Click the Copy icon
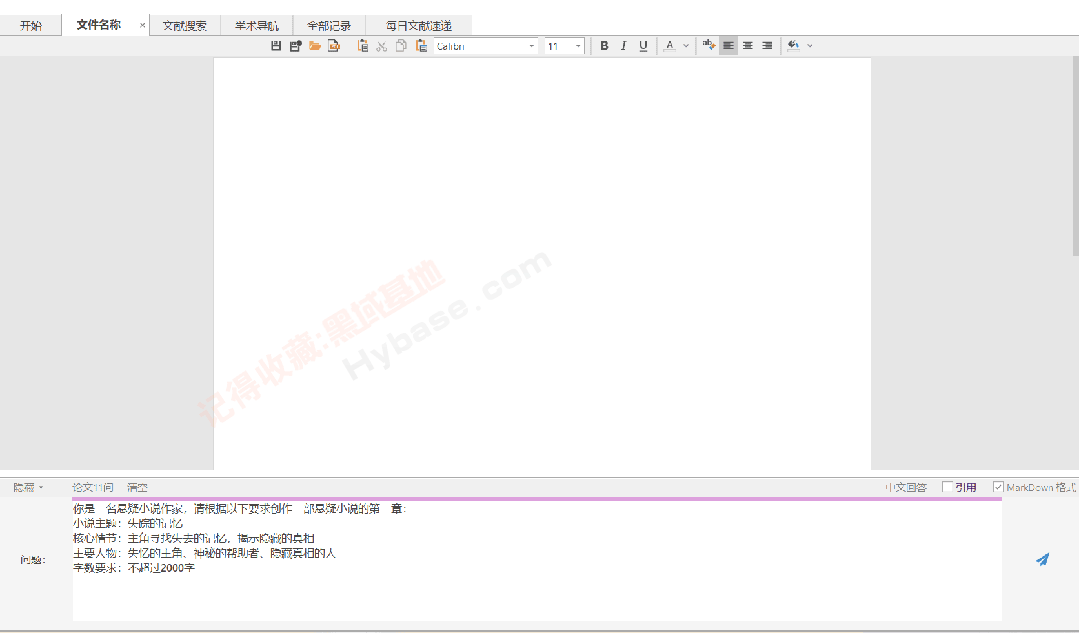Screen dimensions: 1079x633 pyautogui.click(x=400, y=45)
